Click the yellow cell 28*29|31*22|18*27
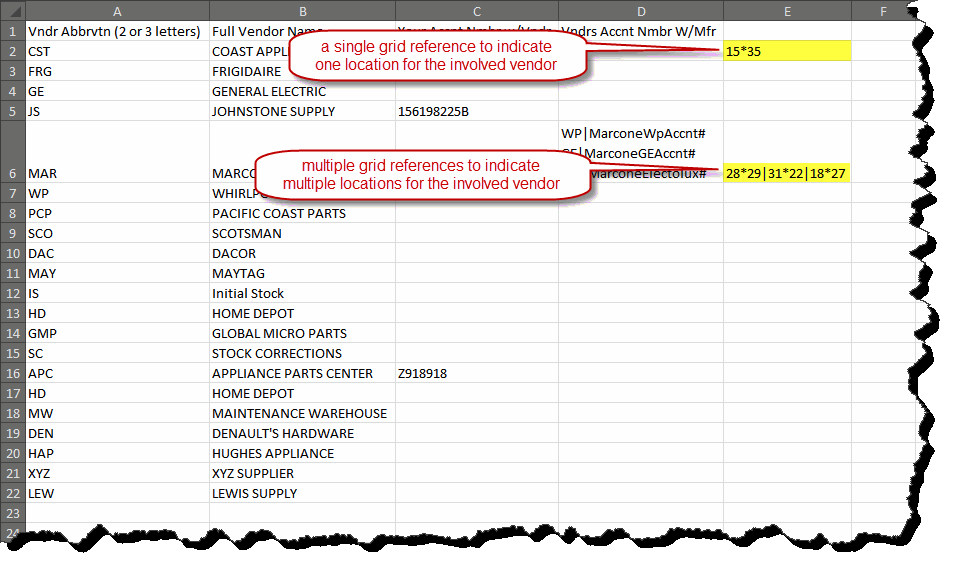 (x=788, y=173)
